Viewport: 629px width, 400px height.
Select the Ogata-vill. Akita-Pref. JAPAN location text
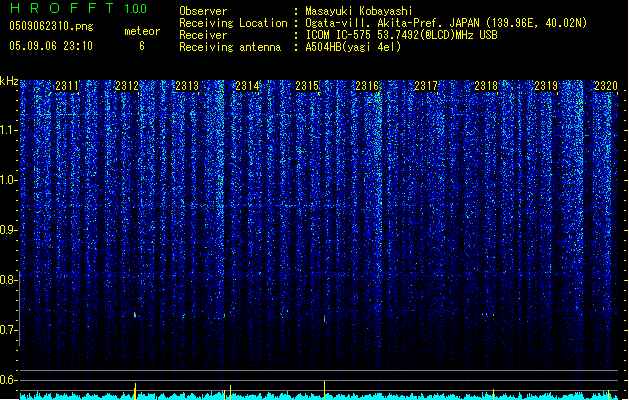[446, 23]
